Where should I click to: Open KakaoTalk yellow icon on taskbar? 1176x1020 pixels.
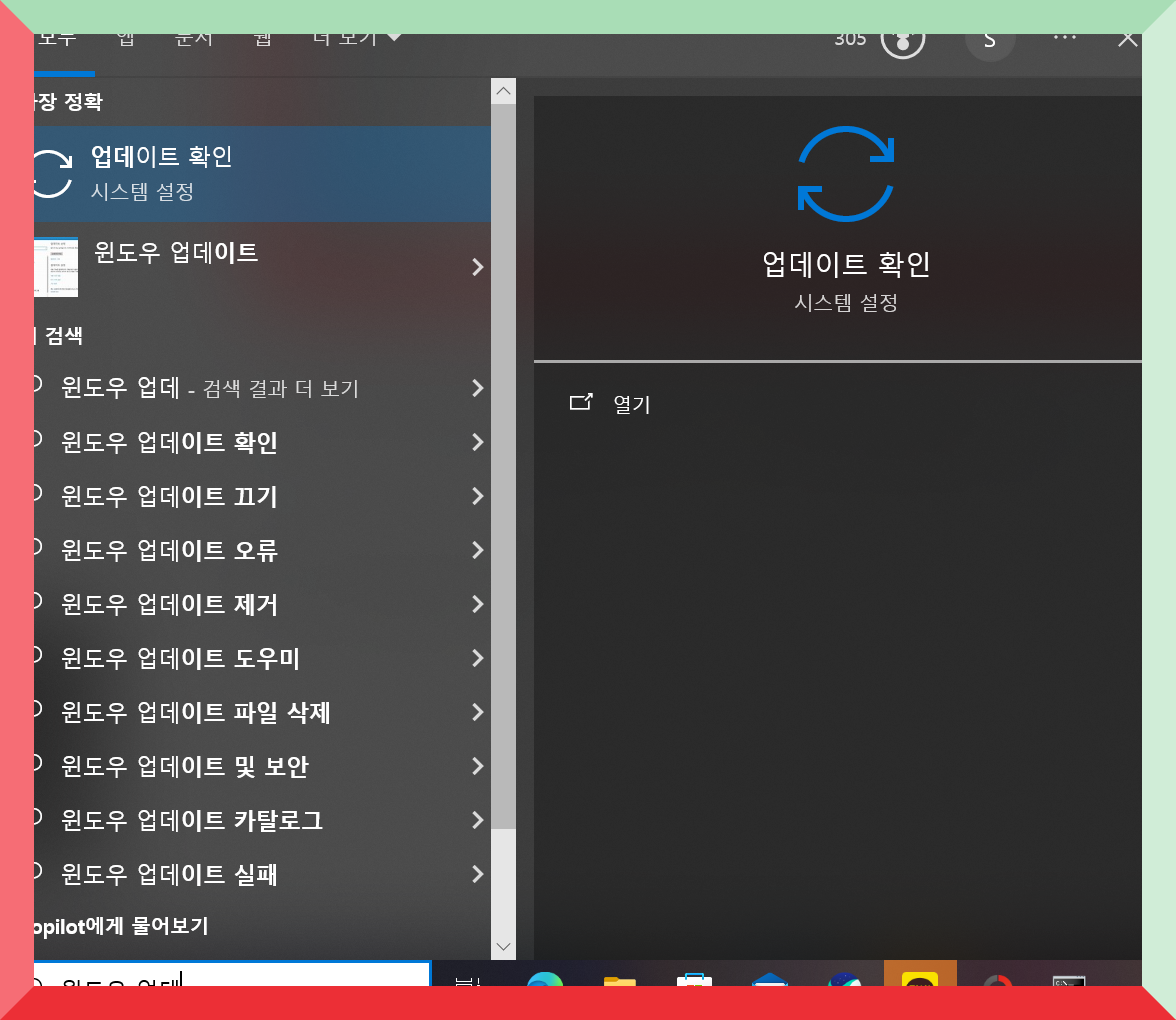[920, 974]
